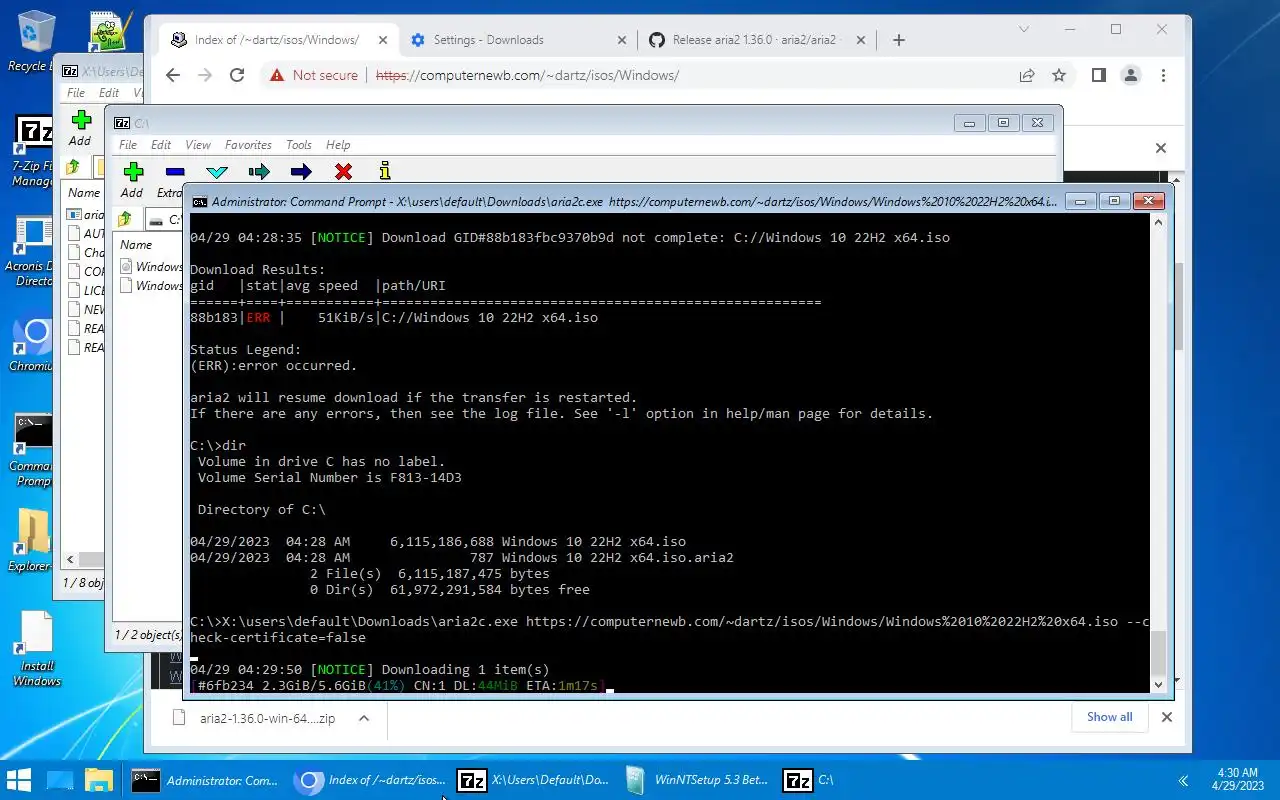Open the Favorites menu in 7-Zip
The image size is (1280, 800).
pyautogui.click(x=248, y=145)
